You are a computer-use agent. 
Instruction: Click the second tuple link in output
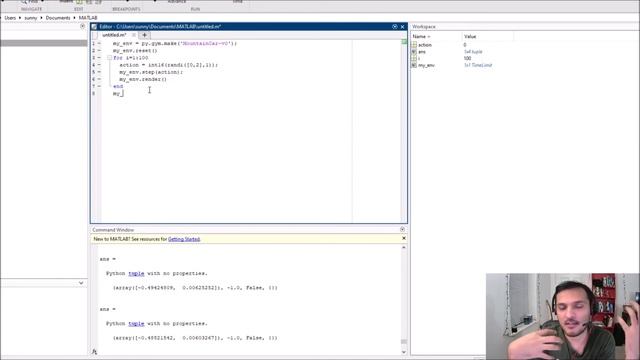pos(136,324)
